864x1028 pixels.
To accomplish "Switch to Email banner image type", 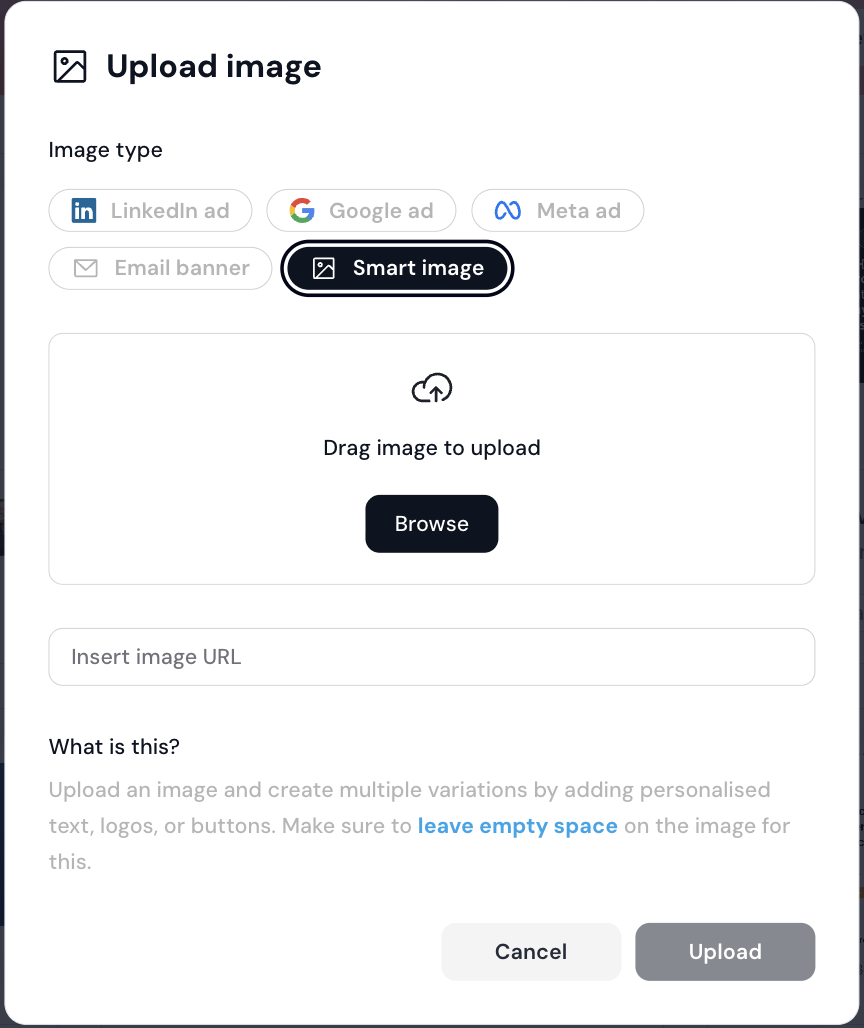I will [x=181, y=268].
